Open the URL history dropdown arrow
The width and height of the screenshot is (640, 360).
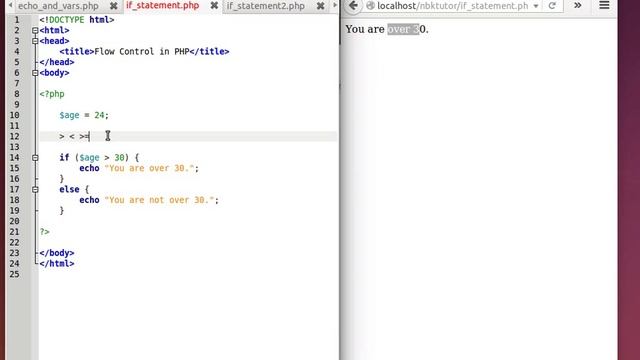[x=536, y=6]
